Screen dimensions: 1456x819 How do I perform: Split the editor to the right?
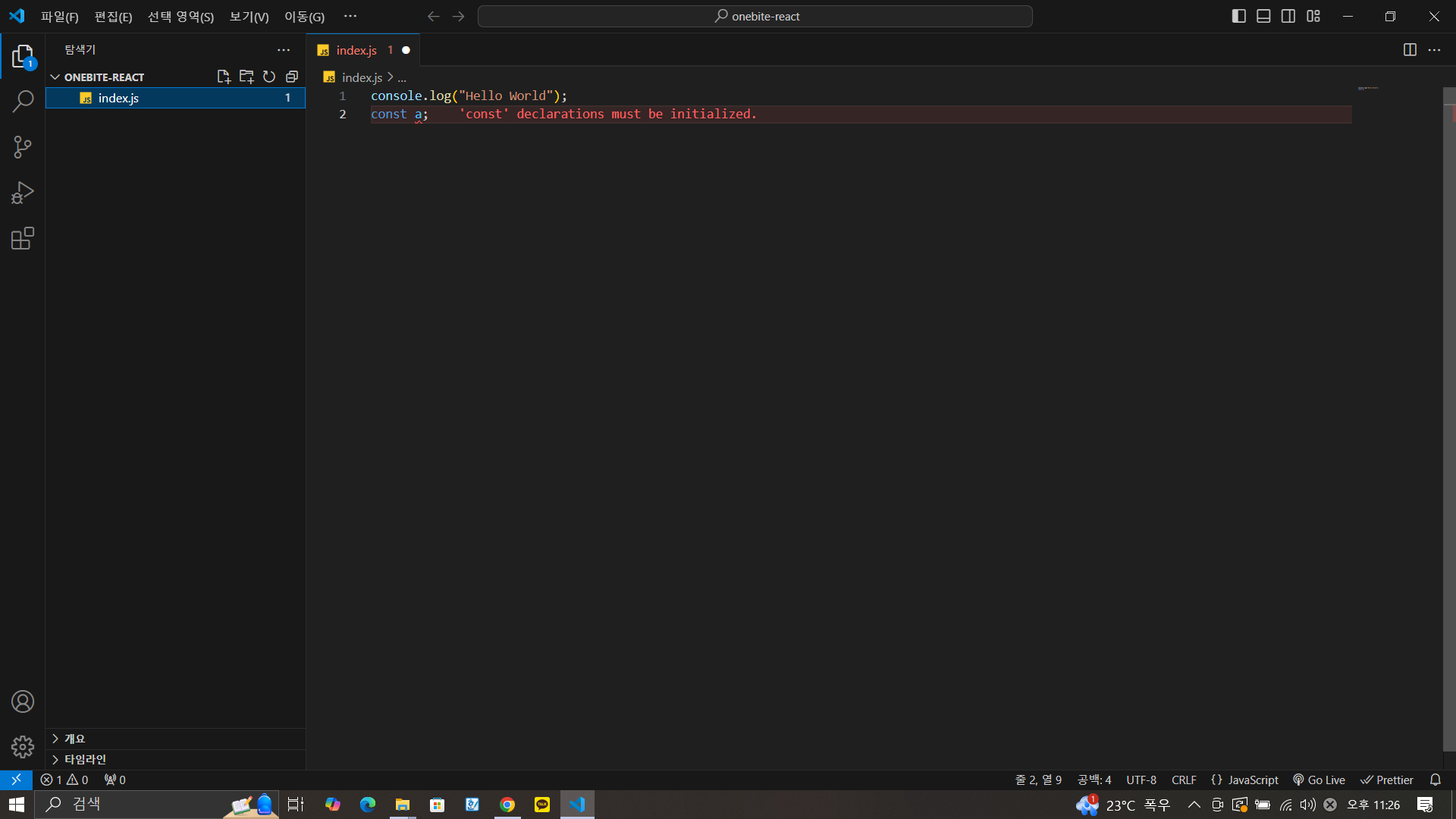coord(1410,50)
